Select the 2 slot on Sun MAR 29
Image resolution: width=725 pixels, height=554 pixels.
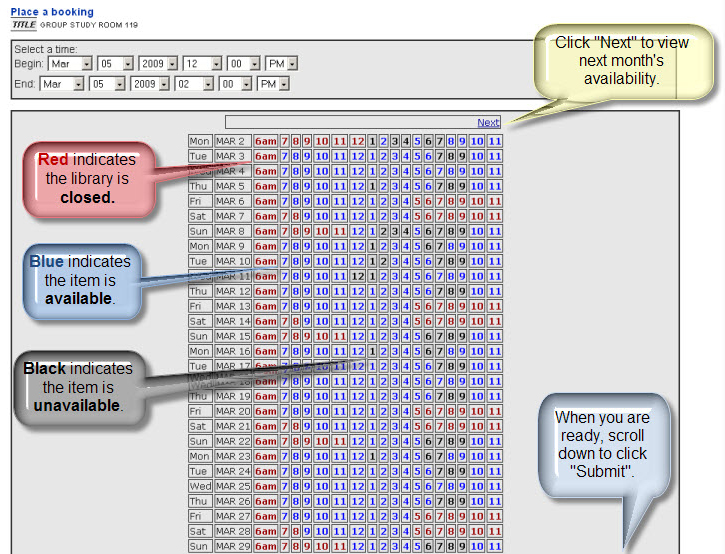[383, 546]
